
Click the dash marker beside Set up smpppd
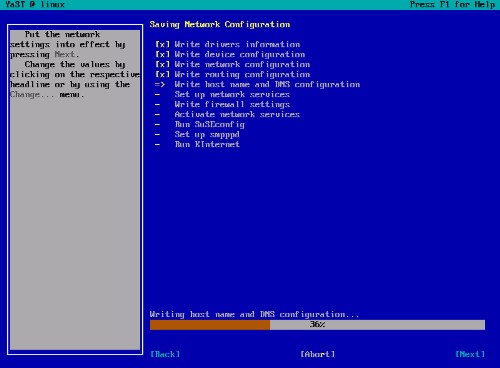tap(157, 134)
